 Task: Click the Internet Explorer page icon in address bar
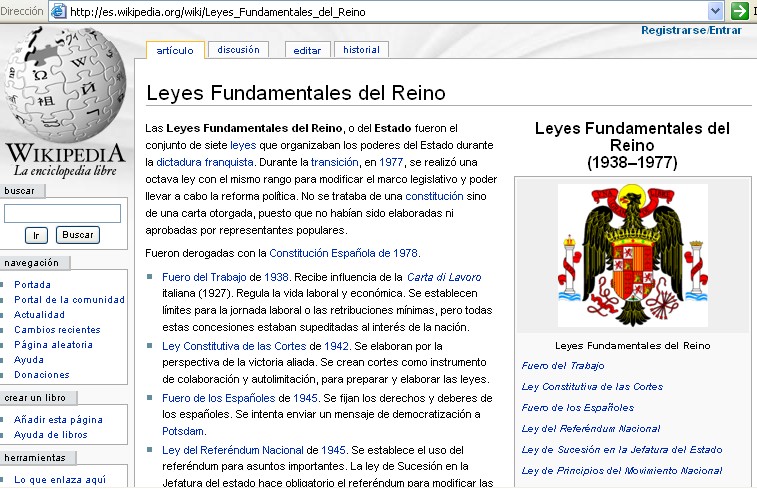(x=58, y=11)
